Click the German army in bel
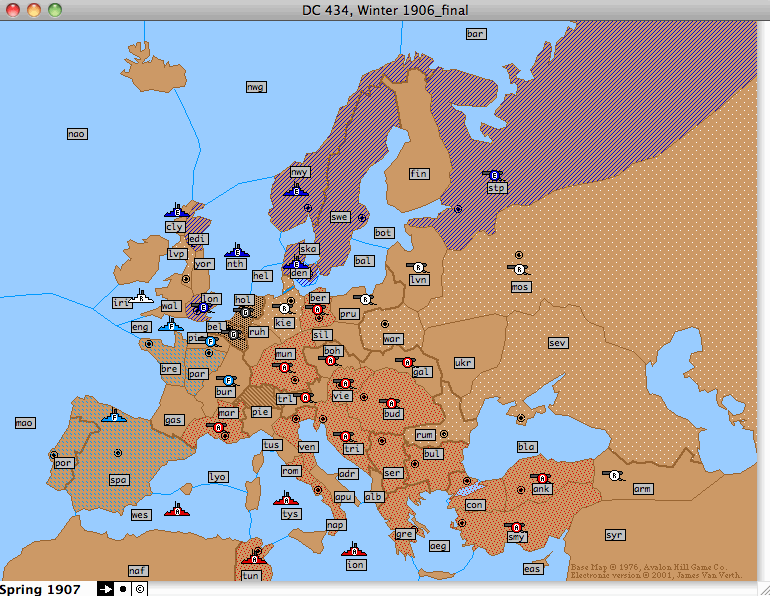Image resolution: width=770 pixels, height=596 pixels. pyautogui.click(x=233, y=334)
